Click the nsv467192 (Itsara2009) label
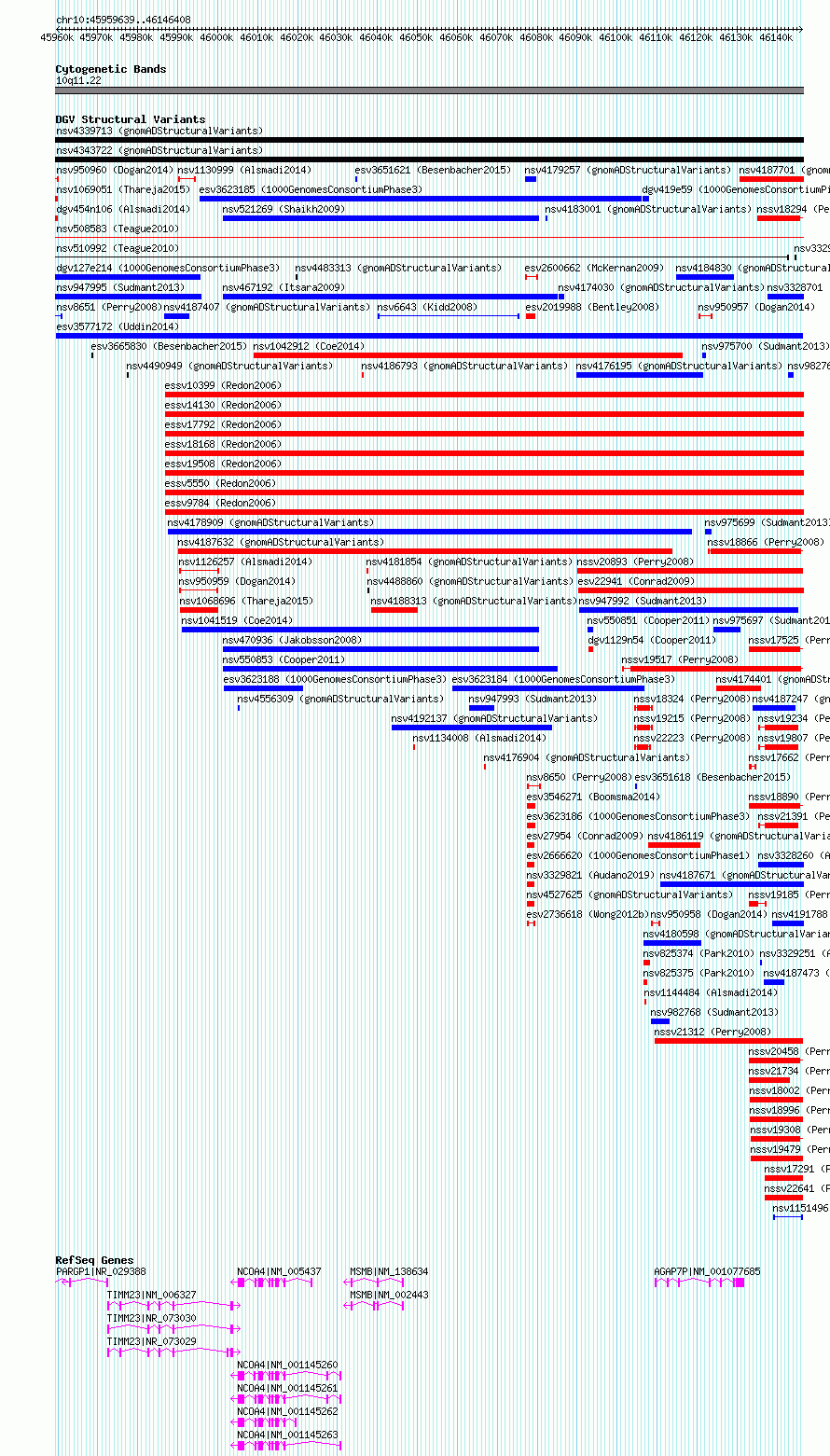This screenshot has height=1456, width=830. coord(284,287)
